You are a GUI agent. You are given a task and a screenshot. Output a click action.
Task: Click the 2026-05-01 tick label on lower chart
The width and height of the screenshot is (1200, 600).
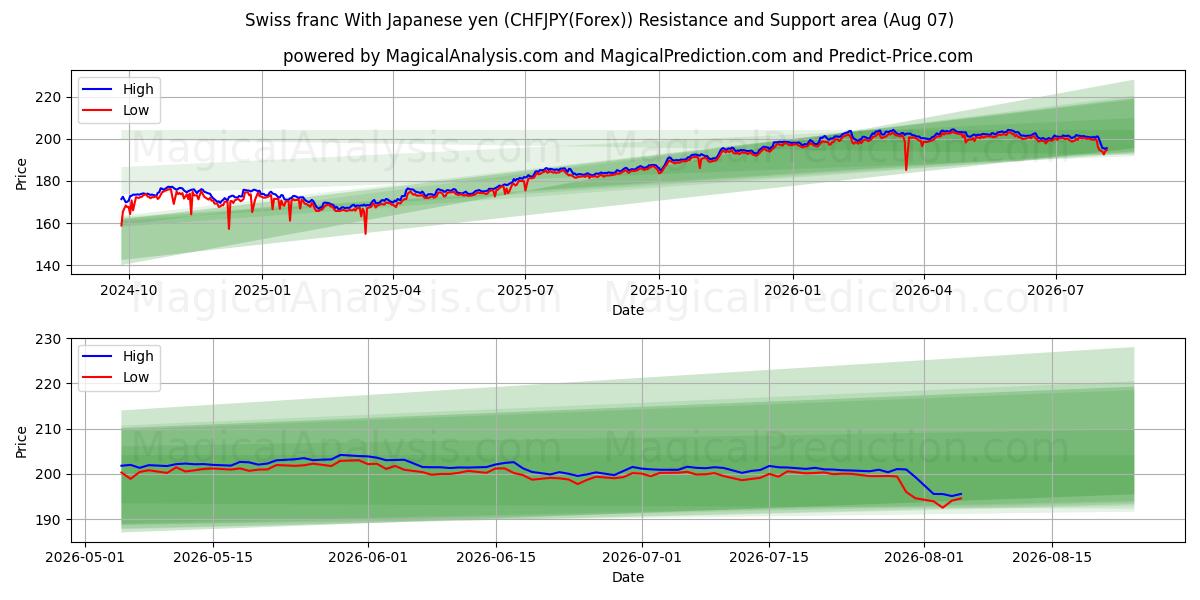click(85, 558)
